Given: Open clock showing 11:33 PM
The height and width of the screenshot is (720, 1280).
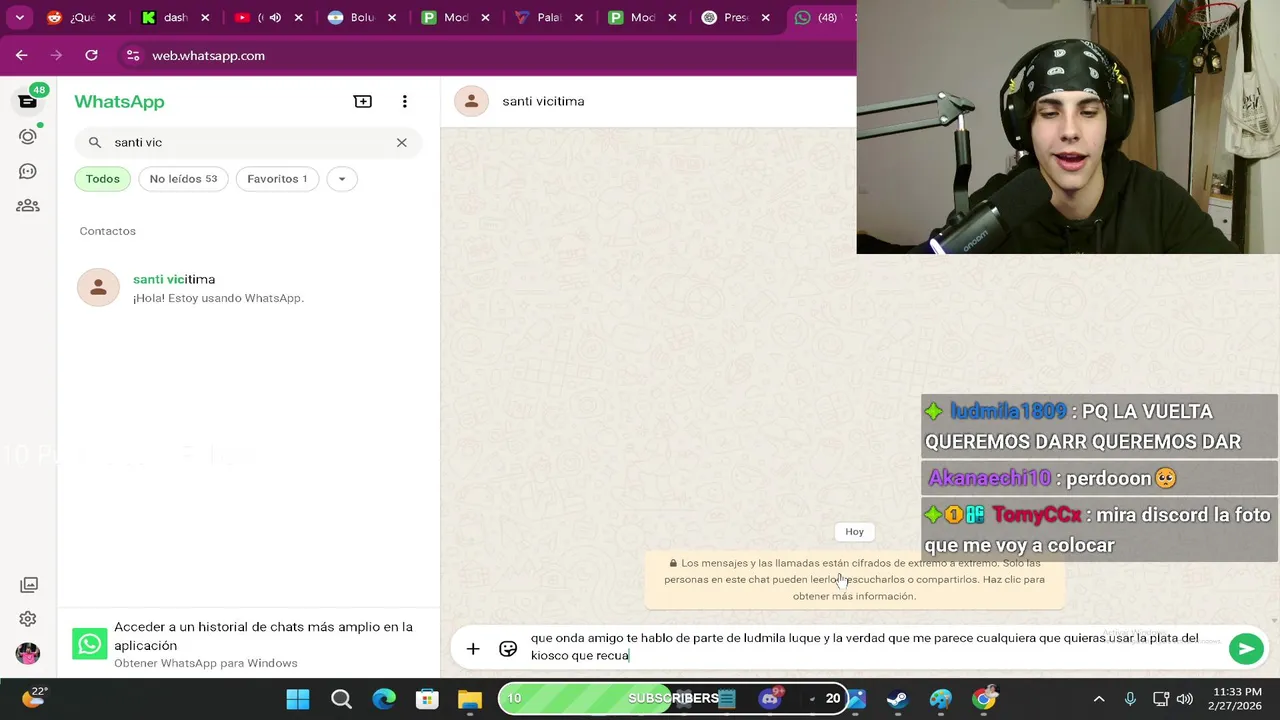Looking at the screenshot, I should tap(1238, 698).
